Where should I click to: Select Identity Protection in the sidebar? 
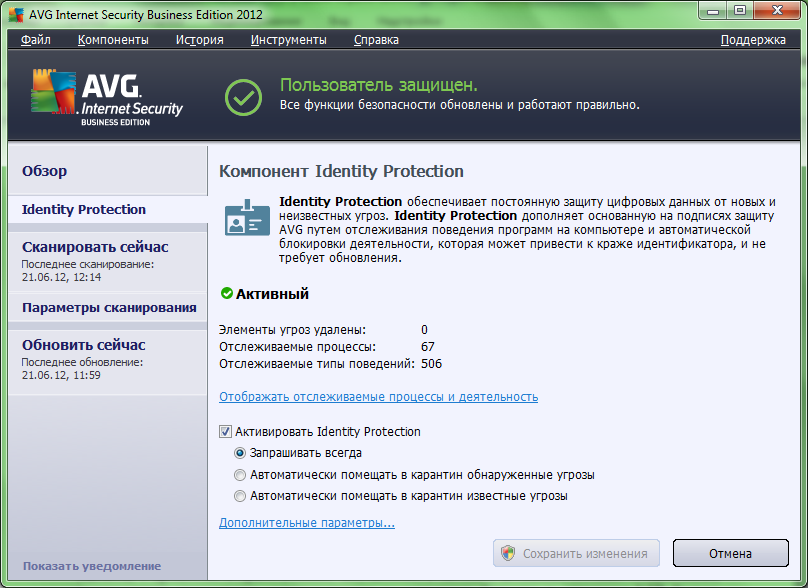pyautogui.click(x=108, y=210)
